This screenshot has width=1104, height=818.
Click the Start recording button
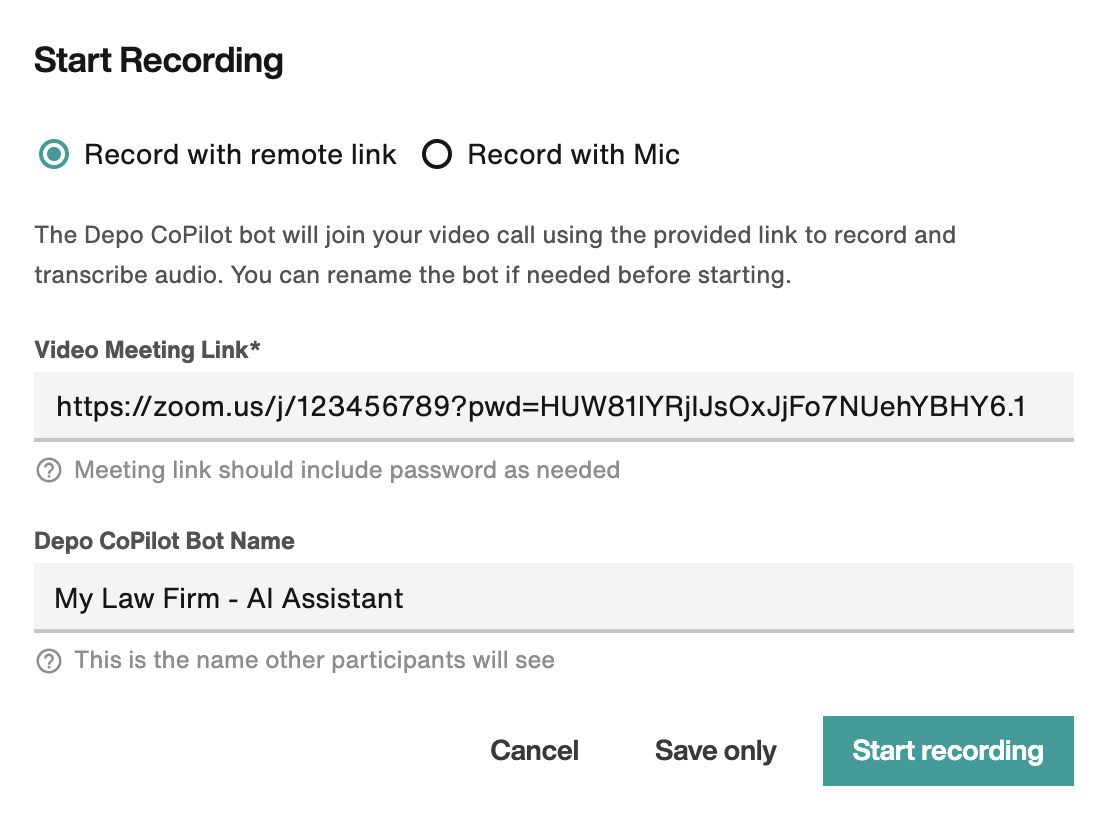pos(948,750)
